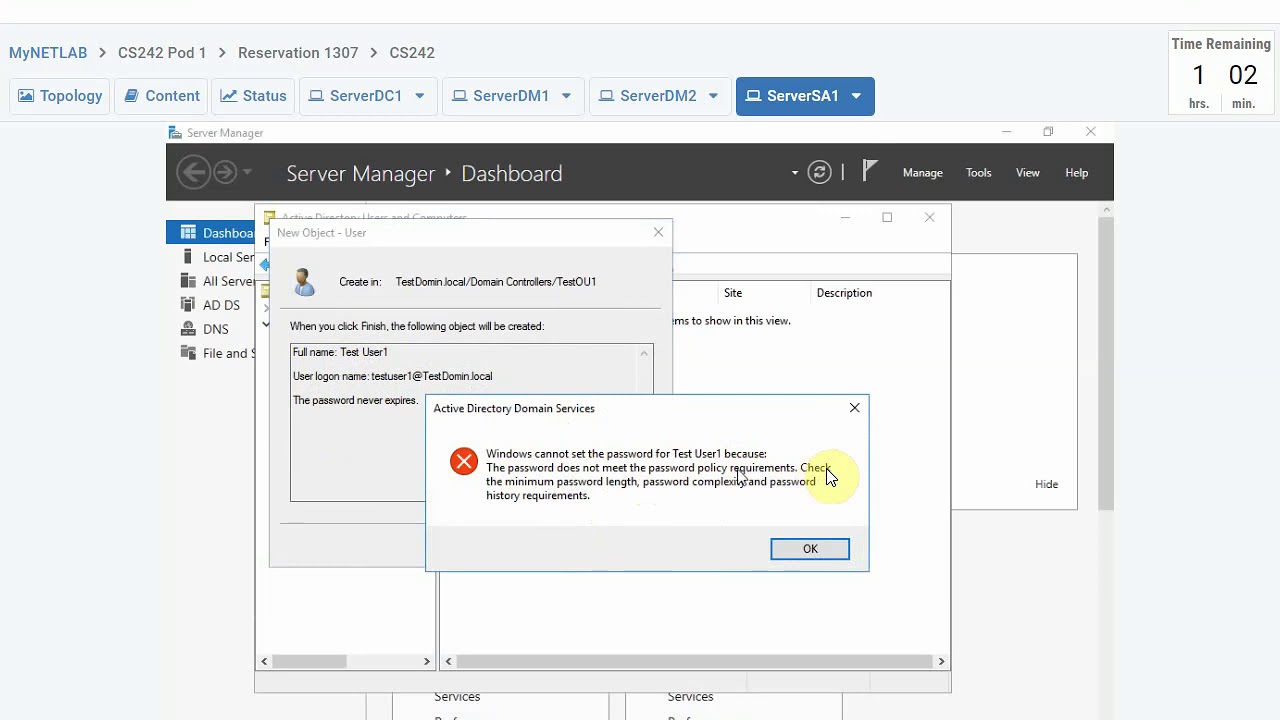Close the Active Directory Users and Computers window

click(929, 217)
